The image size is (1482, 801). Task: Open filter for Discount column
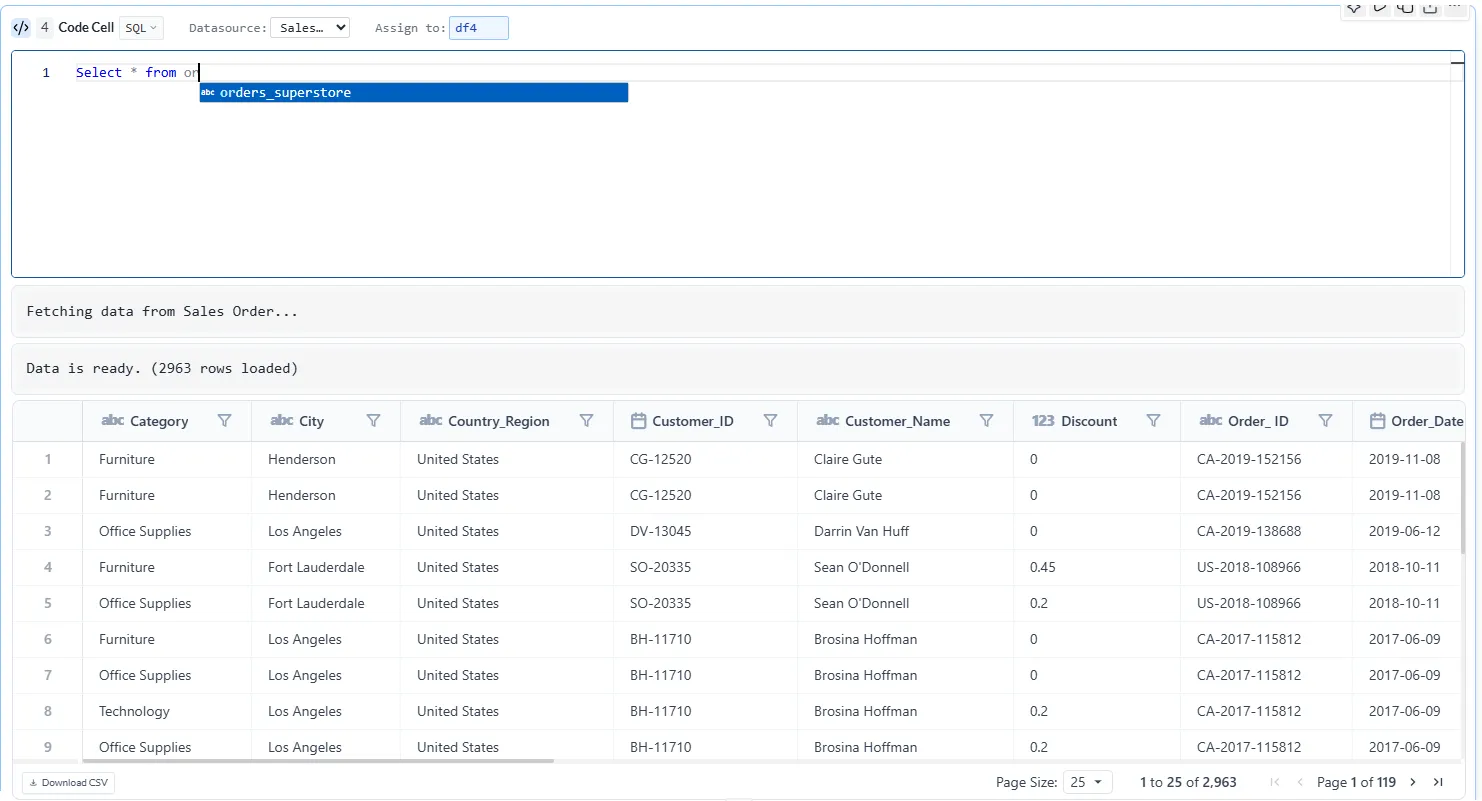[x=1153, y=421]
